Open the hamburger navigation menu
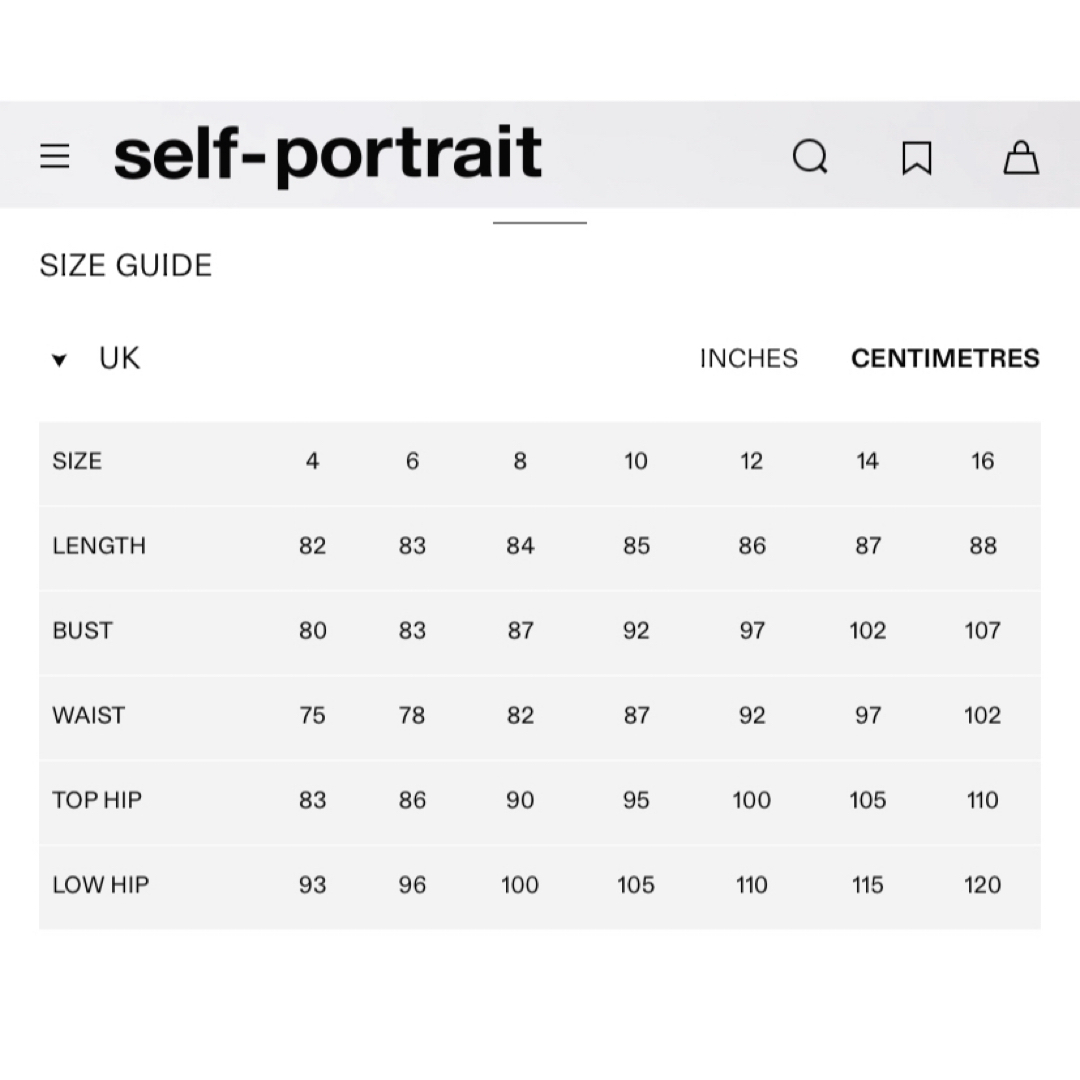The image size is (1080, 1080). pos(54,156)
